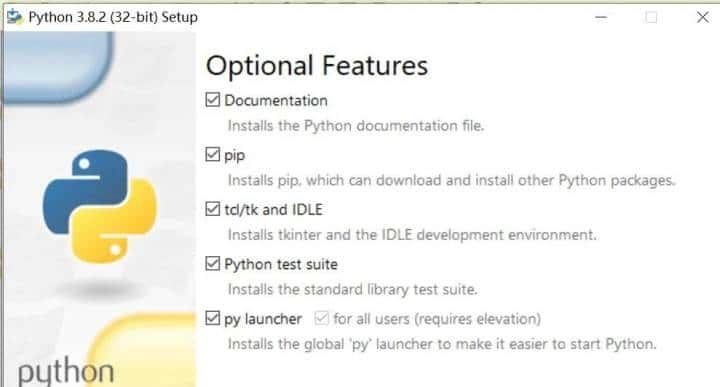Click 'Installs the standard library test suite.'

[x=353, y=290]
